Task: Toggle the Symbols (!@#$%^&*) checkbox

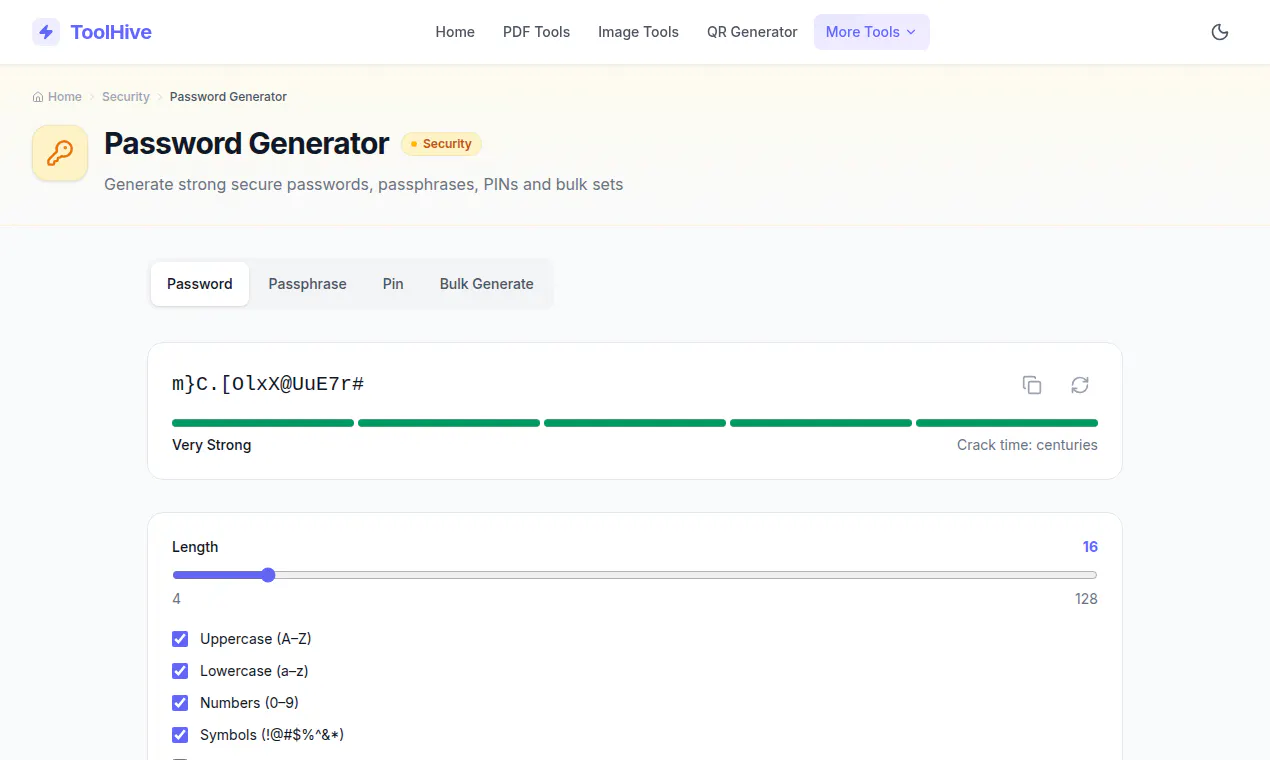Action: pyautogui.click(x=180, y=735)
